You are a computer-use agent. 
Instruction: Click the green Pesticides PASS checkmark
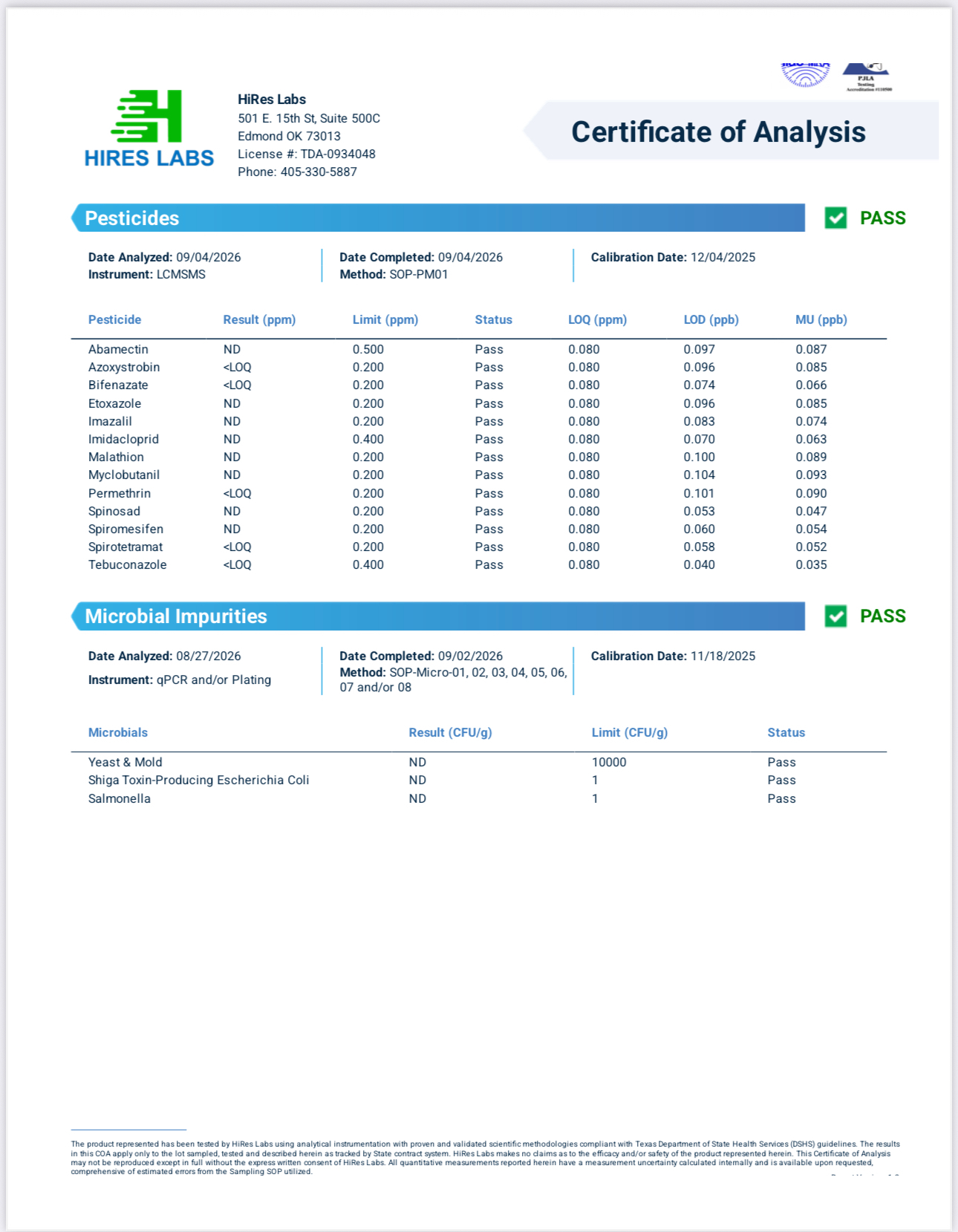835,218
